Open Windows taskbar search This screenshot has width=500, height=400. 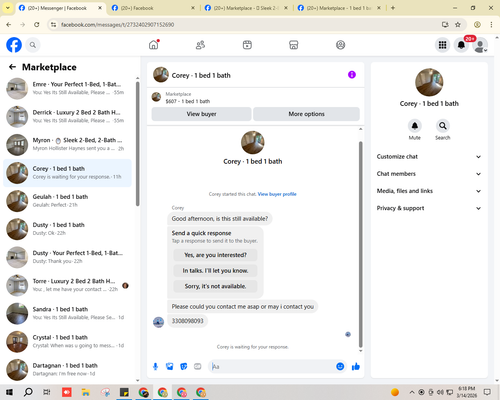tap(28, 392)
